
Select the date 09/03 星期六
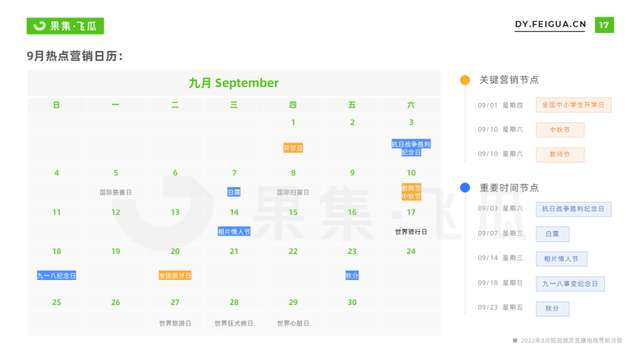point(500,209)
